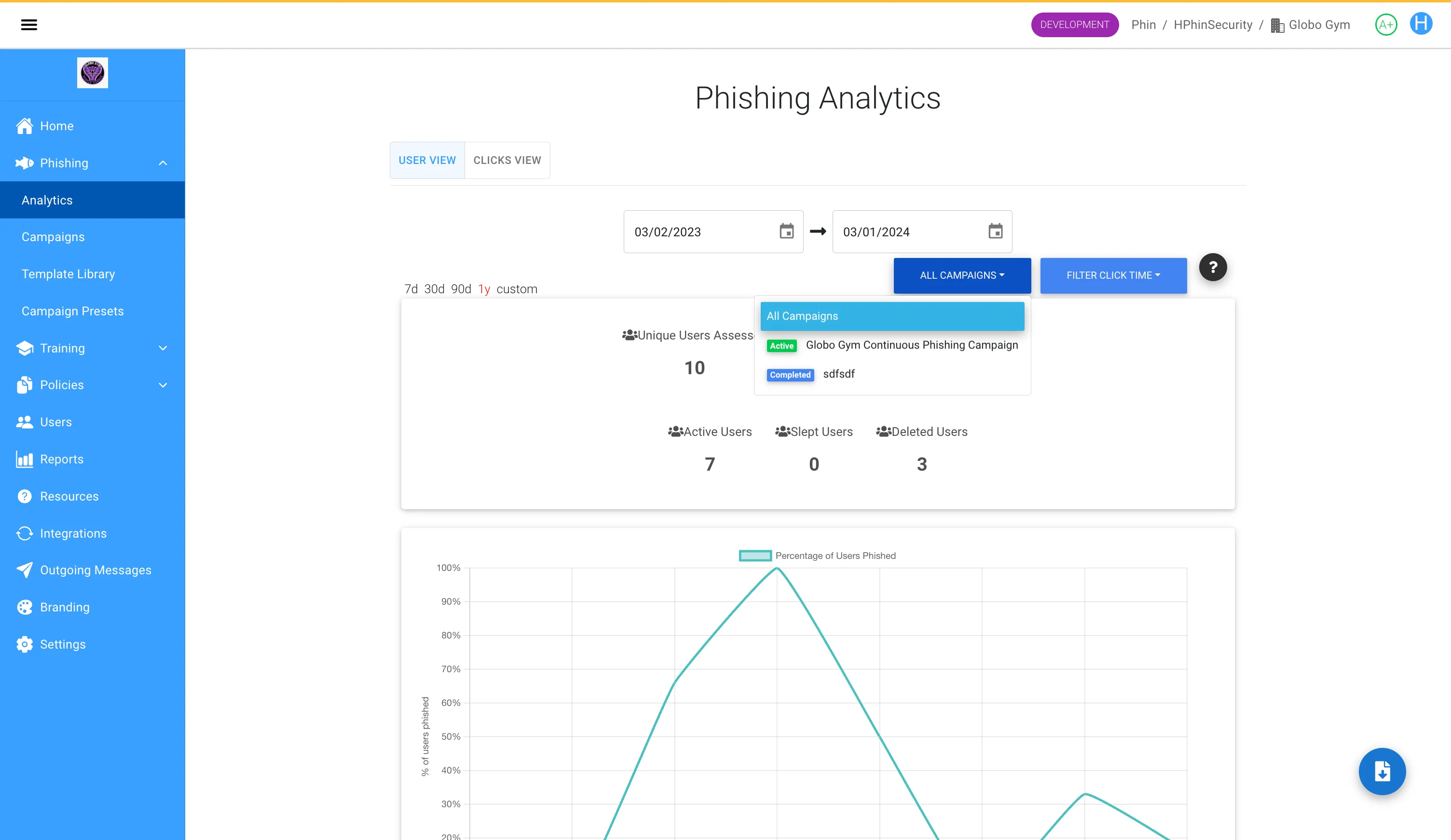Open Settings page label
The width and height of the screenshot is (1451, 840).
click(x=63, y=644)
